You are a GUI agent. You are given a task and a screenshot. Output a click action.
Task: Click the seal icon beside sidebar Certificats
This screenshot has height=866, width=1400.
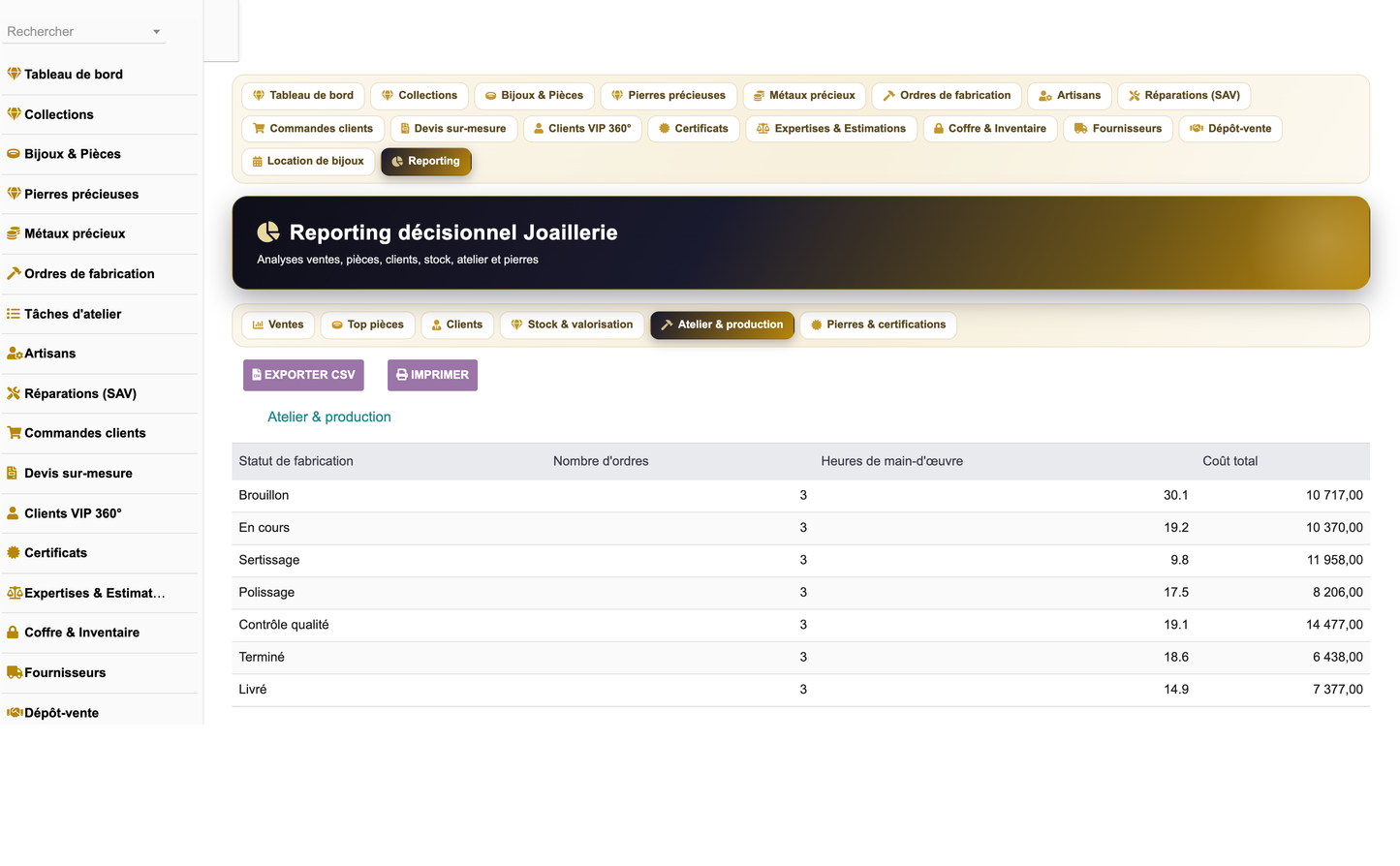click(14, 552)
